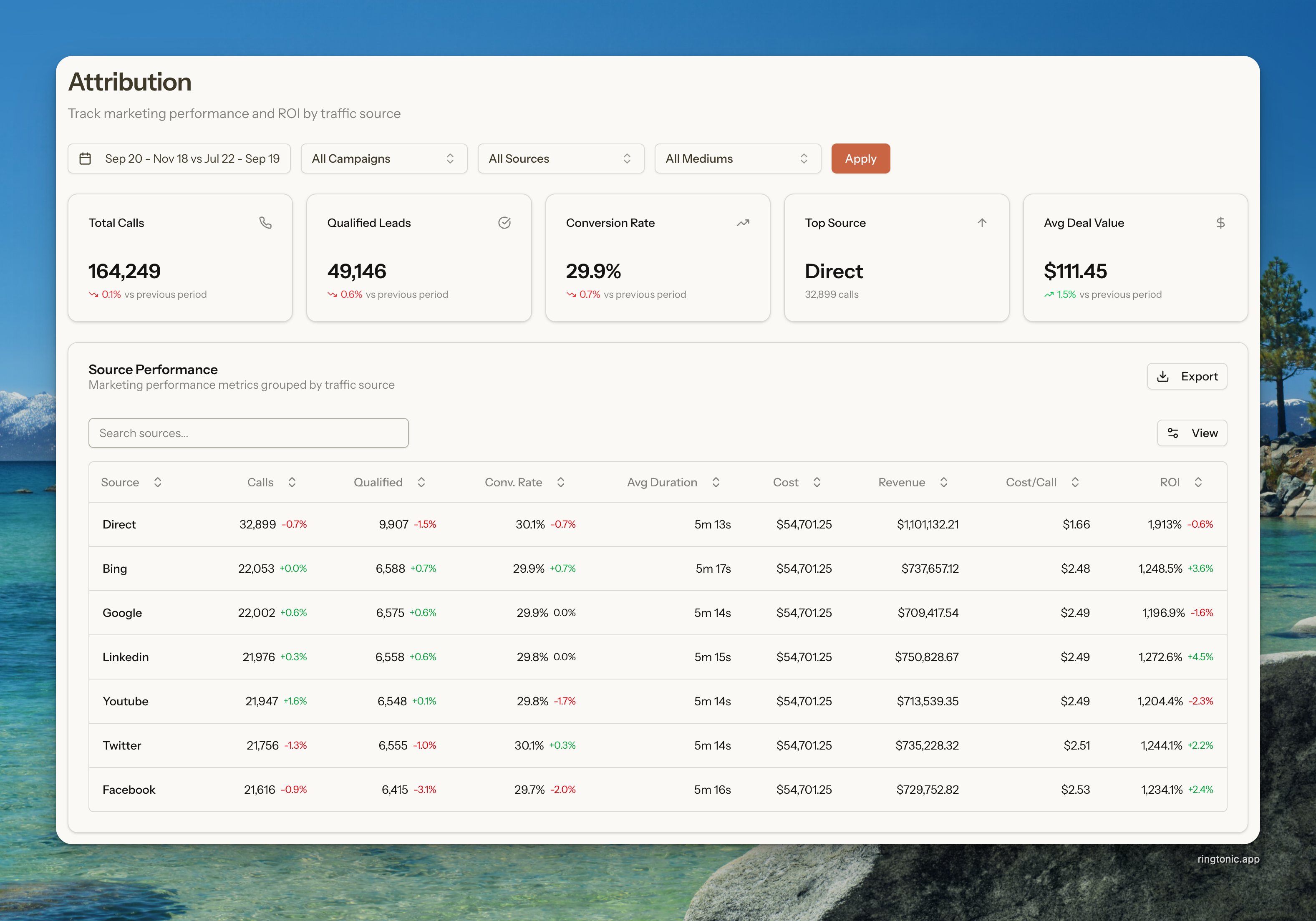
Task: Focus the Search sources input field
Action: coord(248,433)
